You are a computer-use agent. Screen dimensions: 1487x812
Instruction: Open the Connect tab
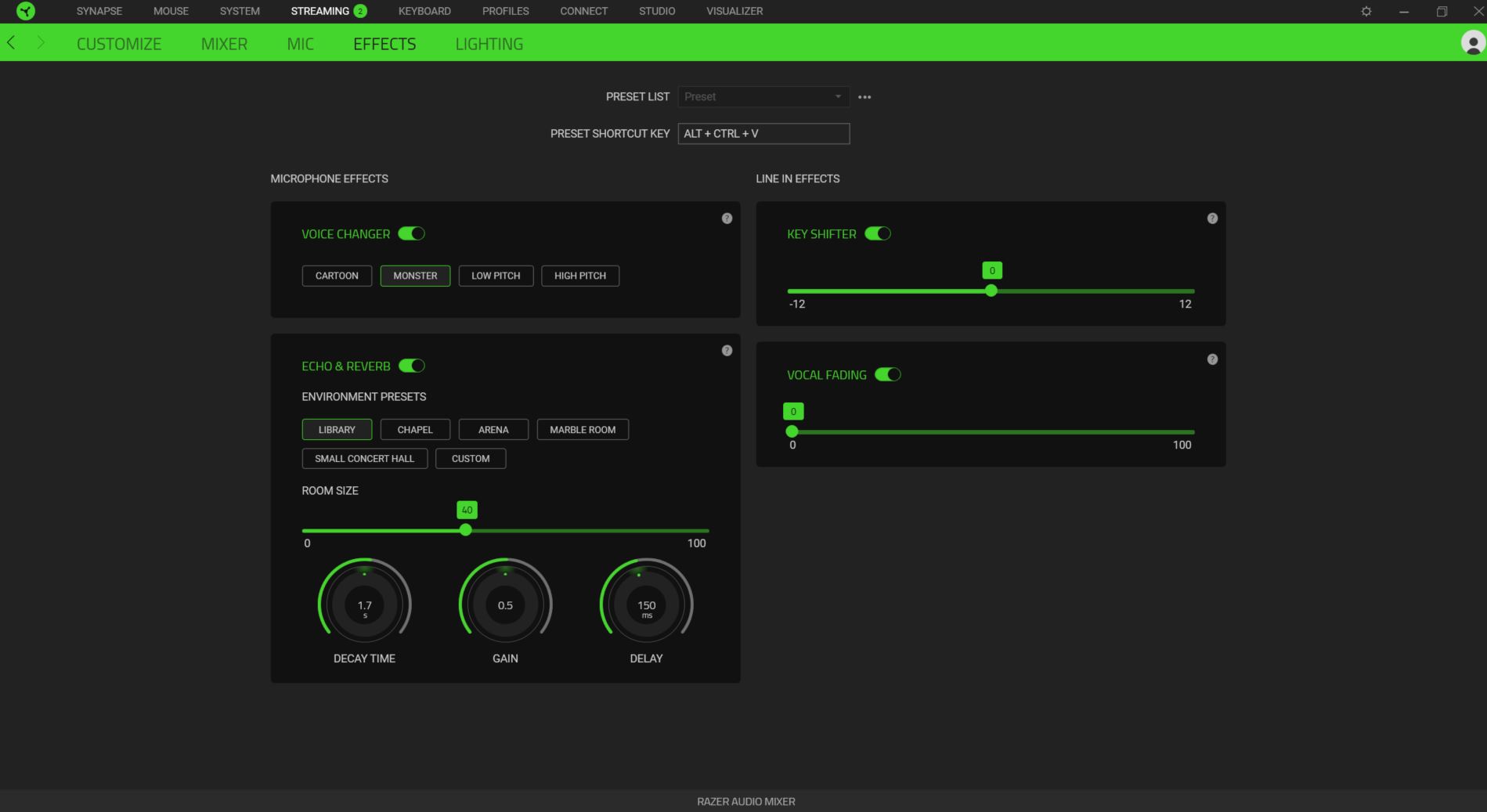[x=583, y=11]
